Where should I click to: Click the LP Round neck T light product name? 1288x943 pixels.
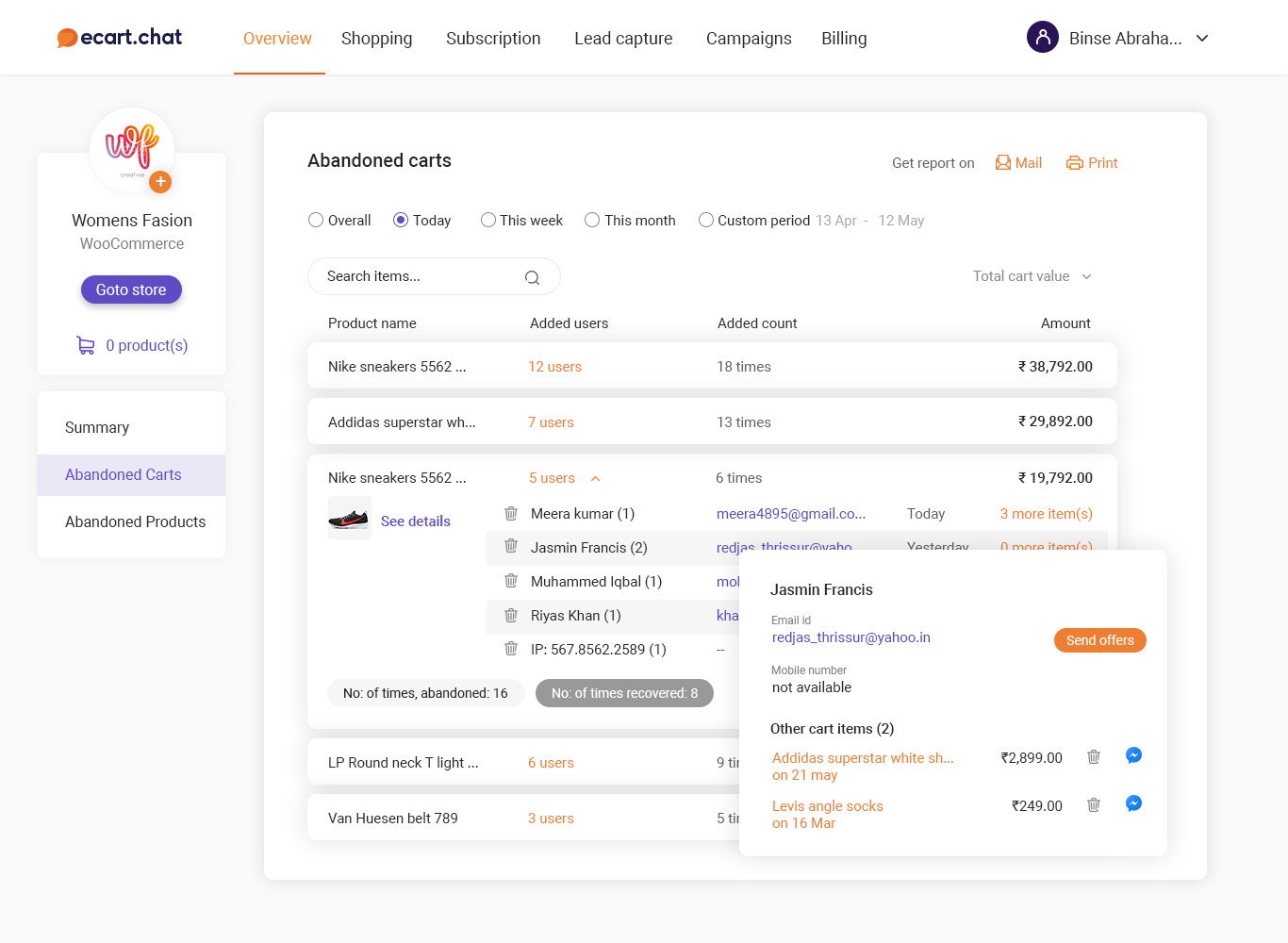tap(404, 763)
